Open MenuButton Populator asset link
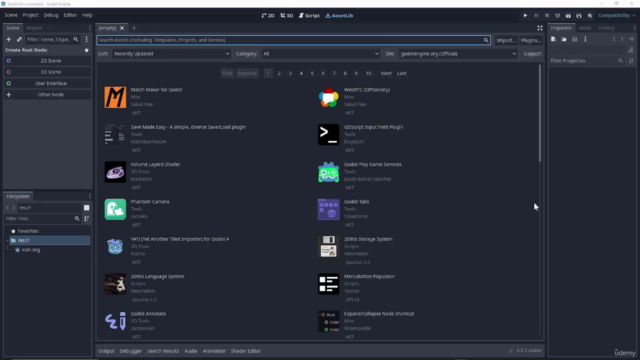The height and width of the screenshot is (360, 640). 369,276
